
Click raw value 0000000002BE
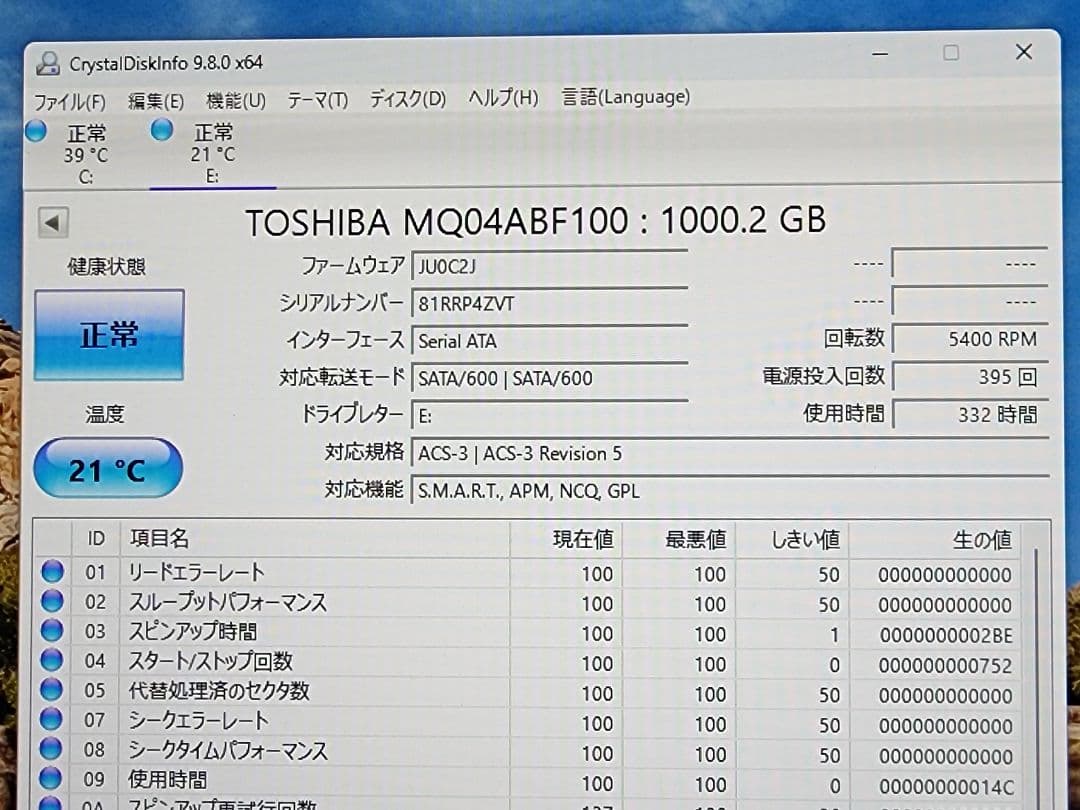click(x=946, y=635)
